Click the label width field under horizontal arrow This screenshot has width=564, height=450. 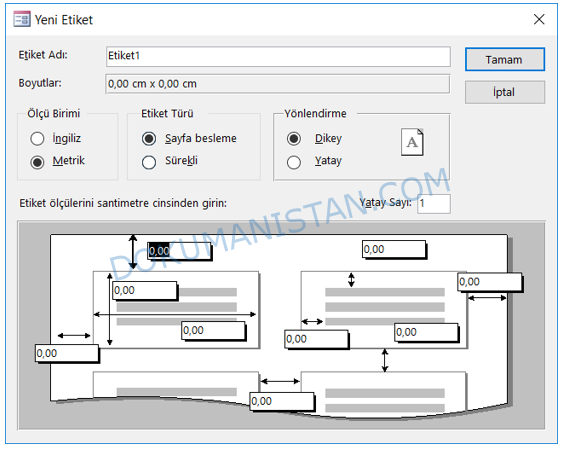click(x=213, y=330)
